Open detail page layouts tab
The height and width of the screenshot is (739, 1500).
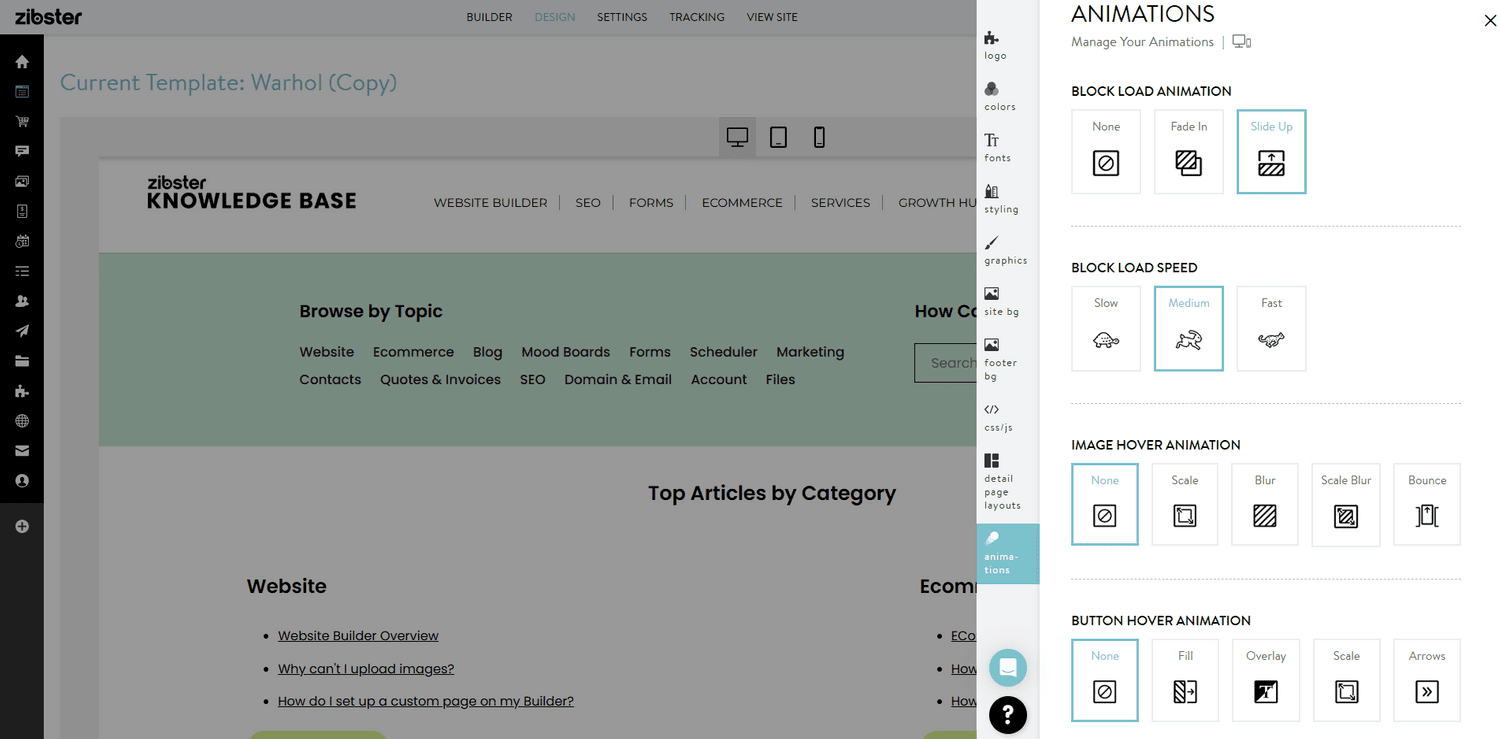(1002, 482)
